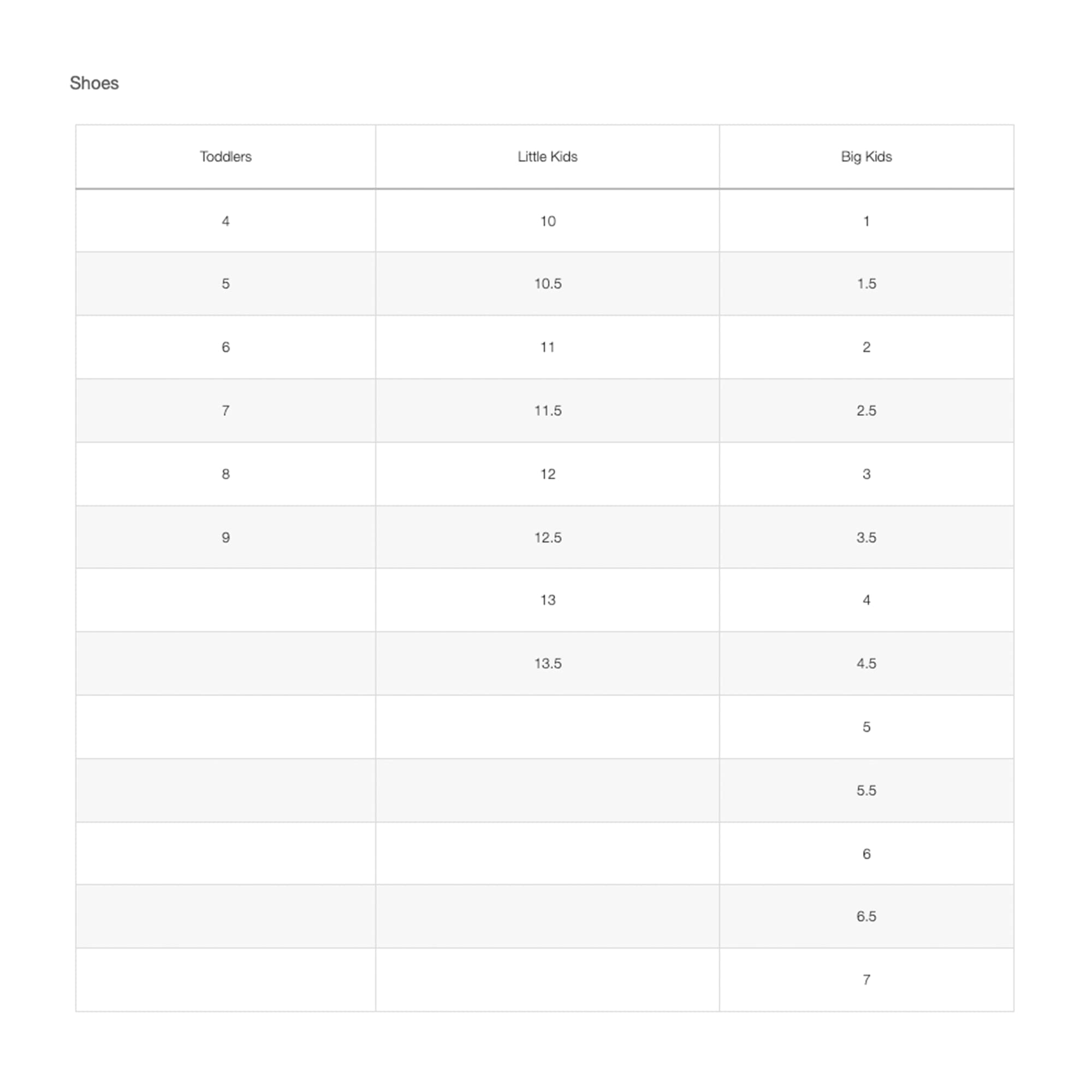
Task: Click the 10.5 size cell
Action: [x=547, y=284]
